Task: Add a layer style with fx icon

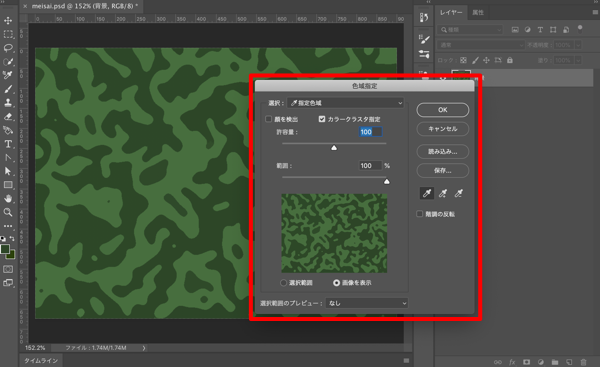Action: (512, 362)
